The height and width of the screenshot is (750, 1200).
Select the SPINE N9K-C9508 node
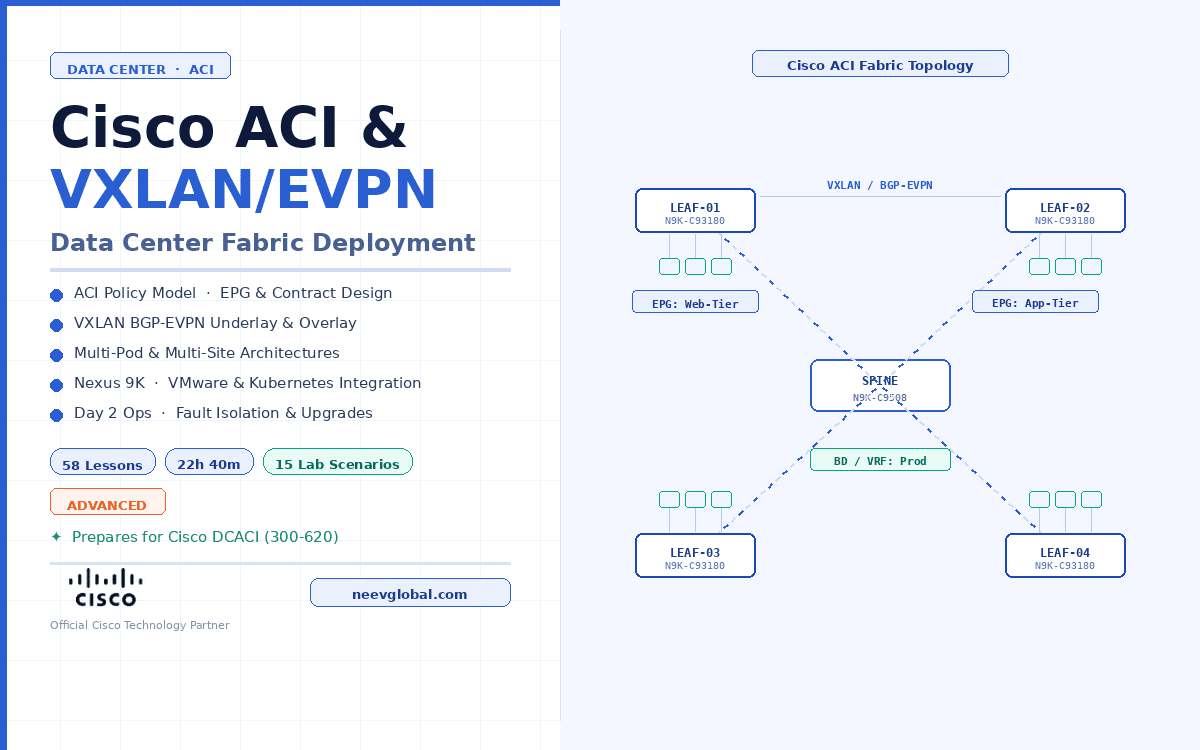click(x=880, y=386)
